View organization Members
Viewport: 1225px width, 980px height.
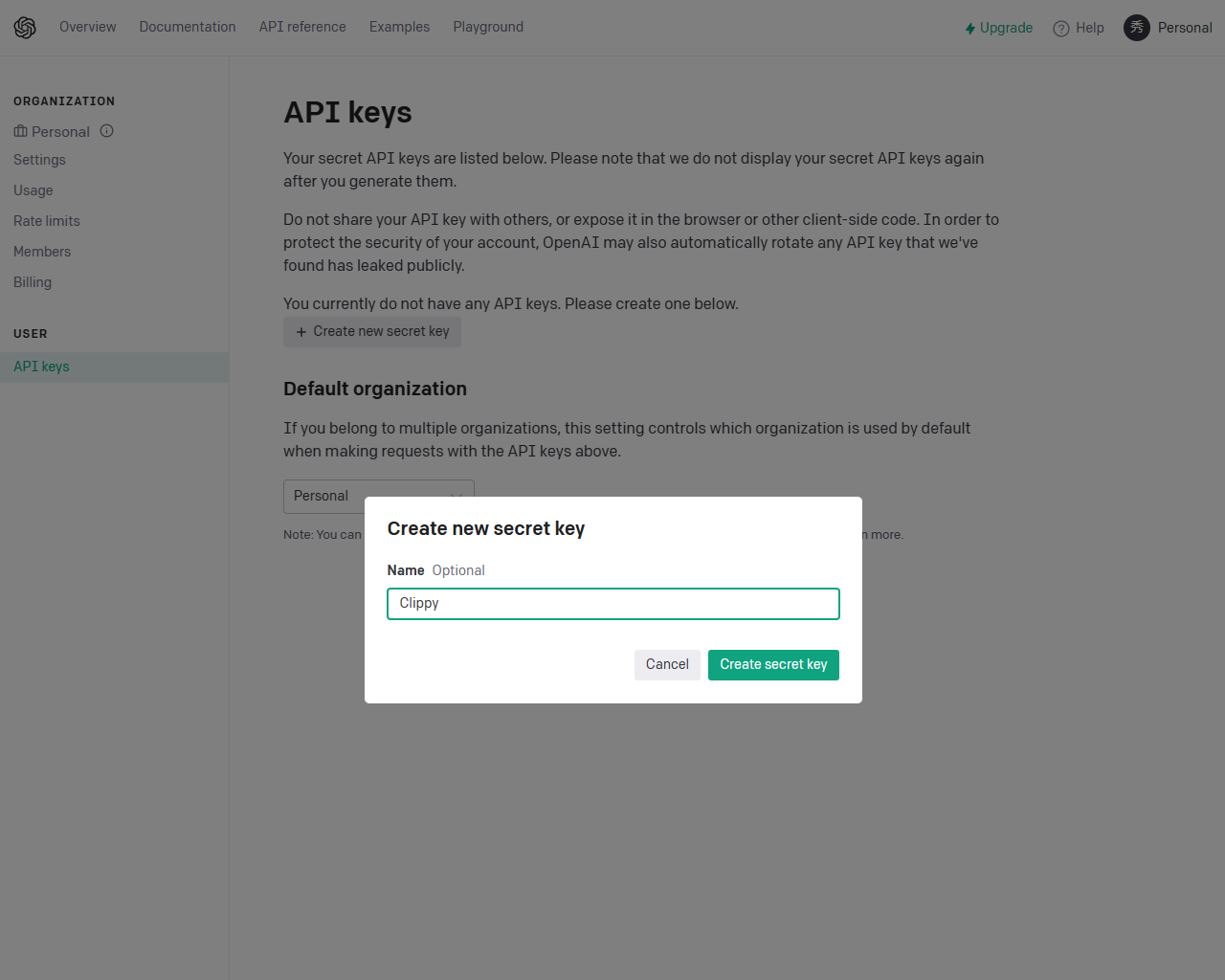pyautogui.click(x=42, y=251)
